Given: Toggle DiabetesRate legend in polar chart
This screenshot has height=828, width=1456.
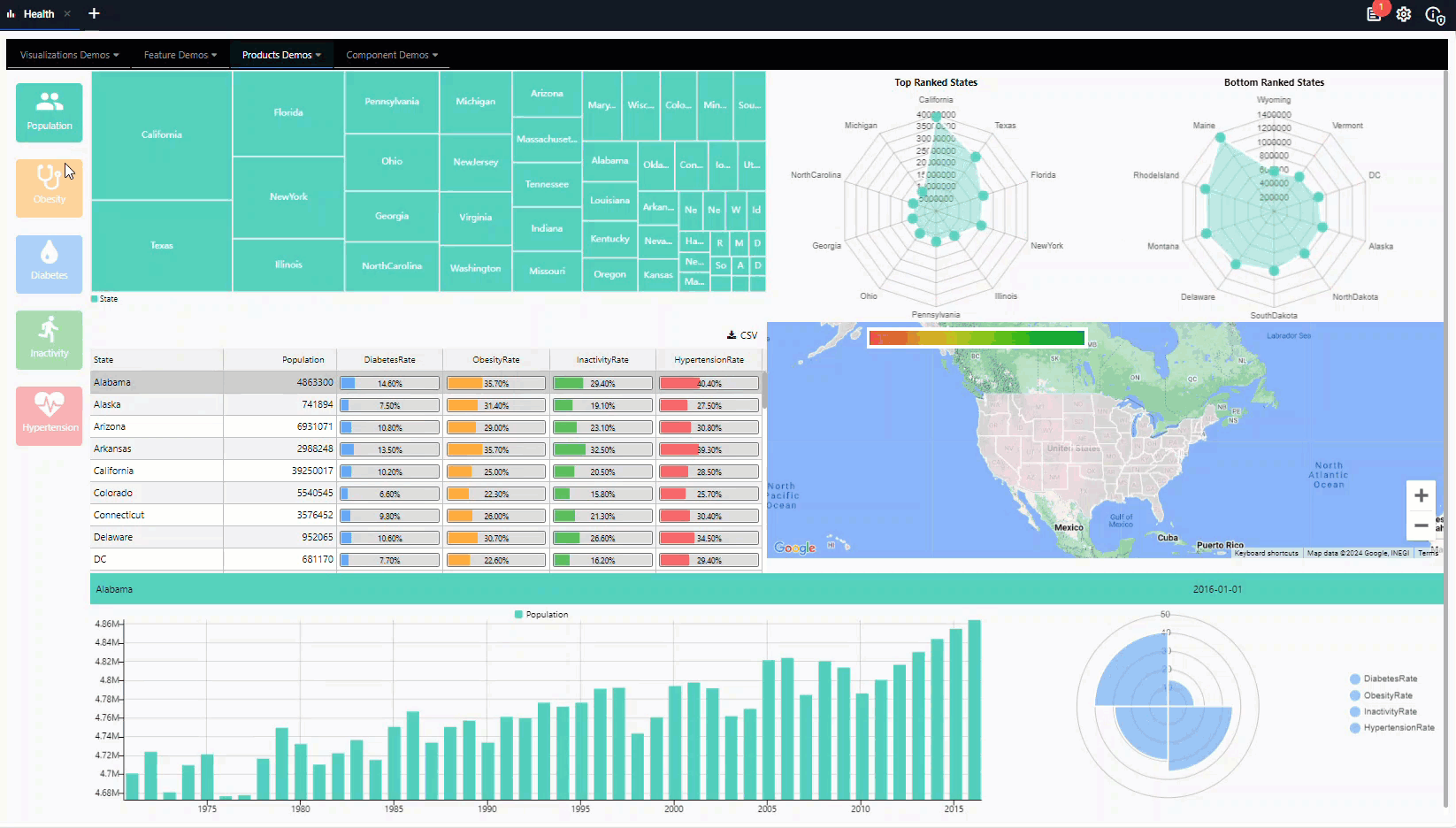Looking at the screenshot, I should point(1389,679).
